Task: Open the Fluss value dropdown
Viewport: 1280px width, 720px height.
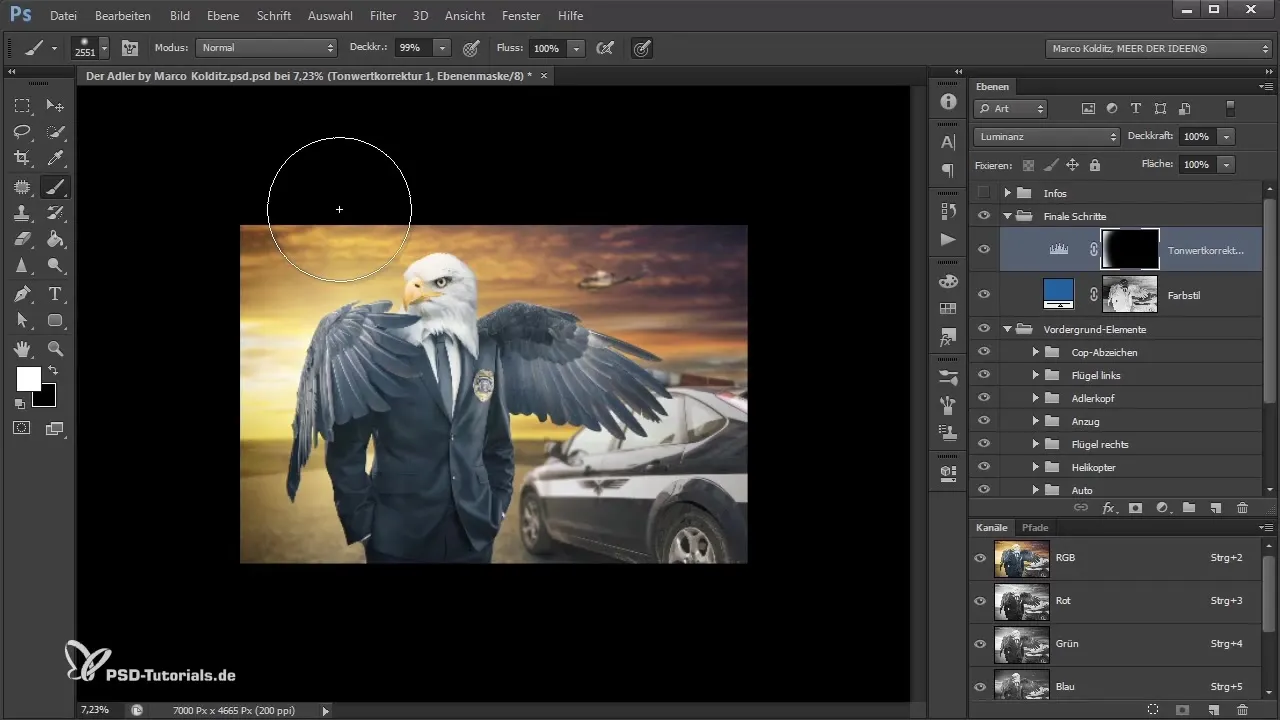Action: pos(576,47)
